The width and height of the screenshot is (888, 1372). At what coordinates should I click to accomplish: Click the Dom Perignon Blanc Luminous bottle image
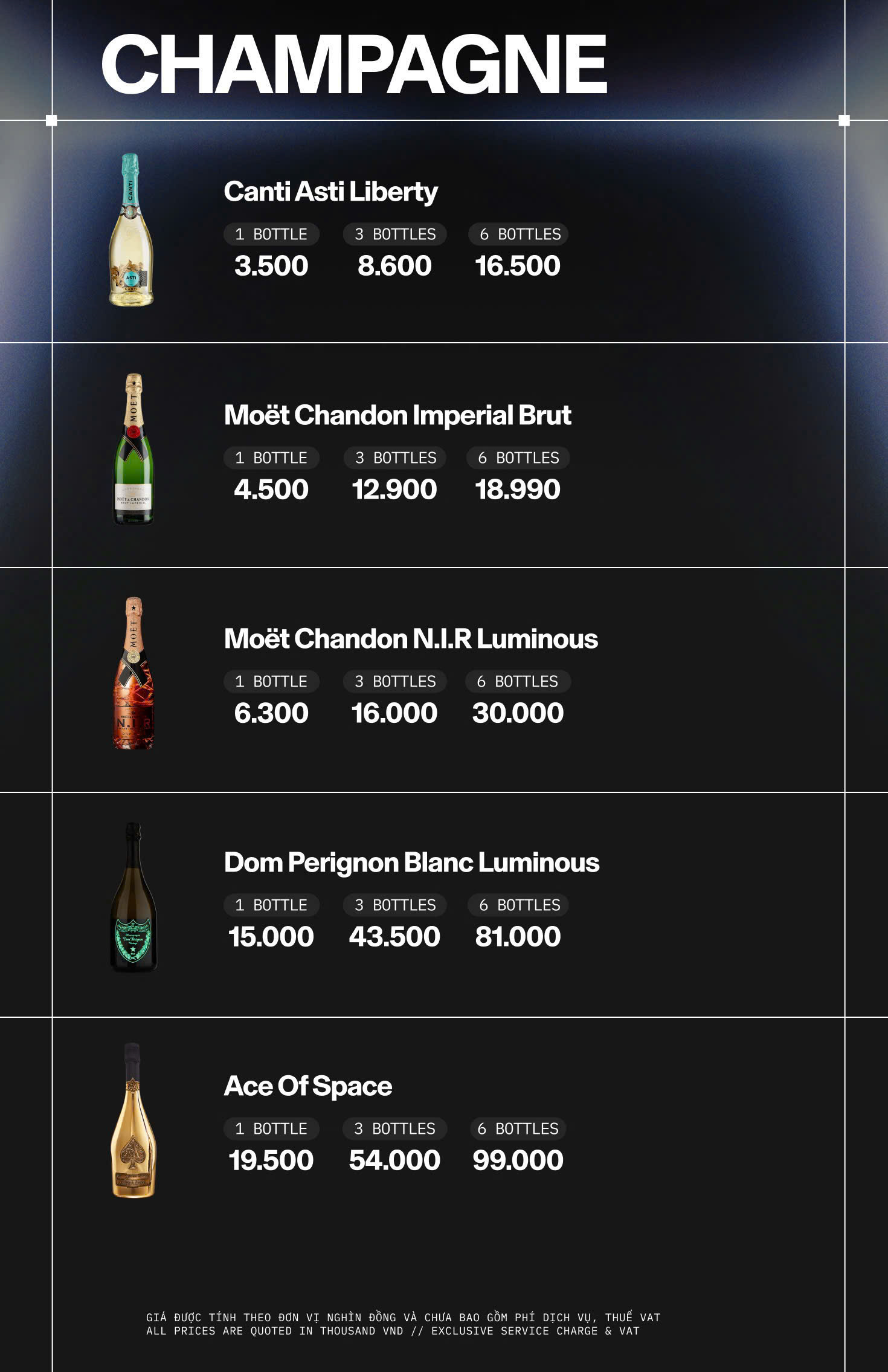point(134,897)
